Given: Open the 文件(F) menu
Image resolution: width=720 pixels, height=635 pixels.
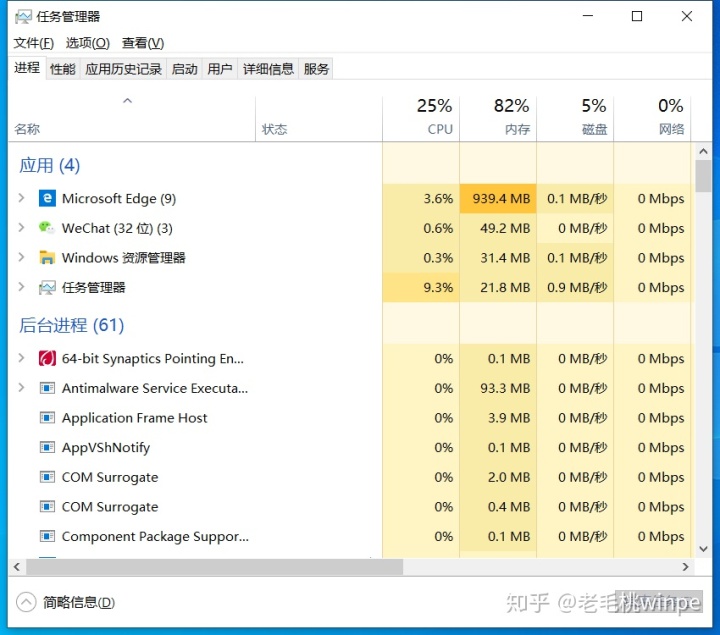Looking at the screenshot, I should pos(34,43).
